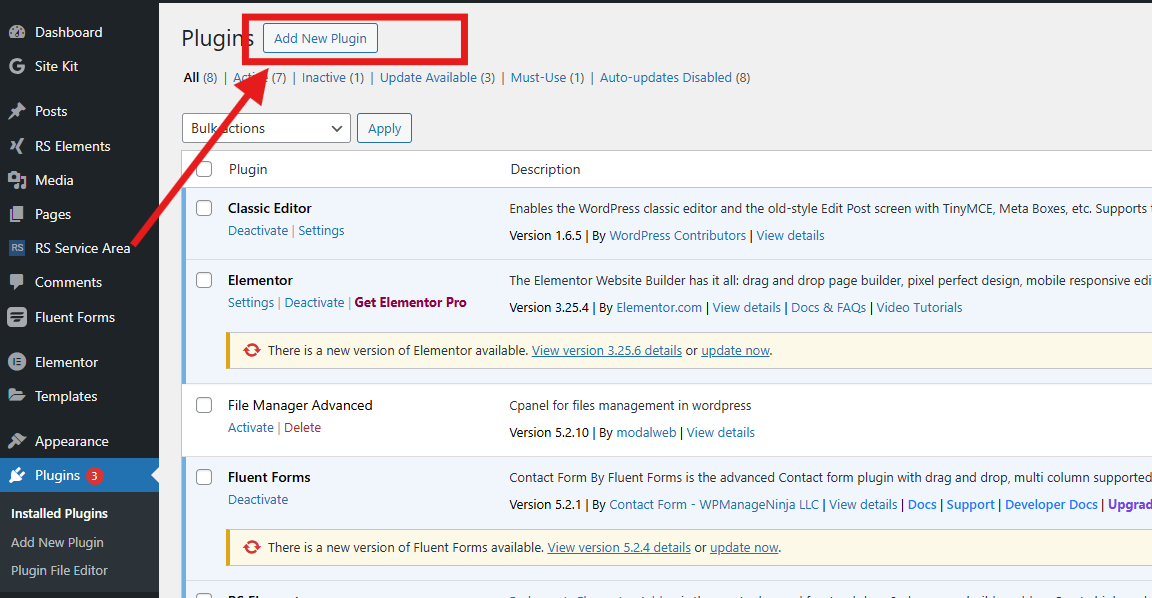Click Fluent Forms update now link
This screenshot has width=1152, height=598.
pos(744,547)
